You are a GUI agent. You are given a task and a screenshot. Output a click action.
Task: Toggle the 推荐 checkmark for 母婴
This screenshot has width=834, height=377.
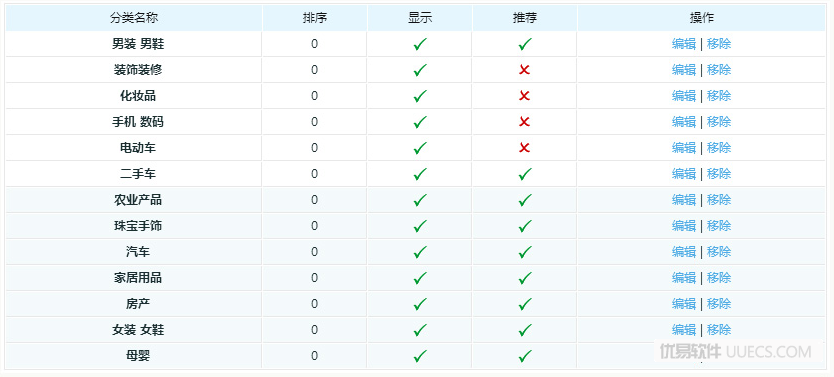525,356
